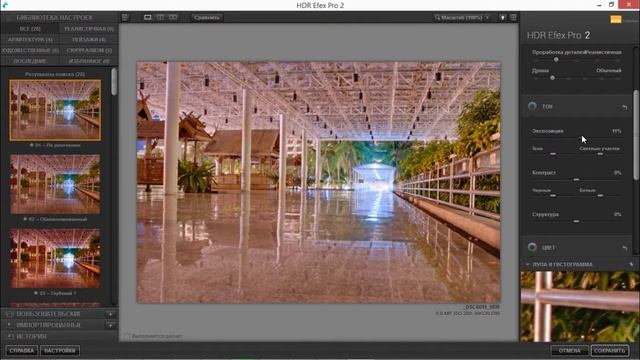Import a preset with the ИМПОРТИРОВАННЫЕ plus icon

(x=110, y=325)
